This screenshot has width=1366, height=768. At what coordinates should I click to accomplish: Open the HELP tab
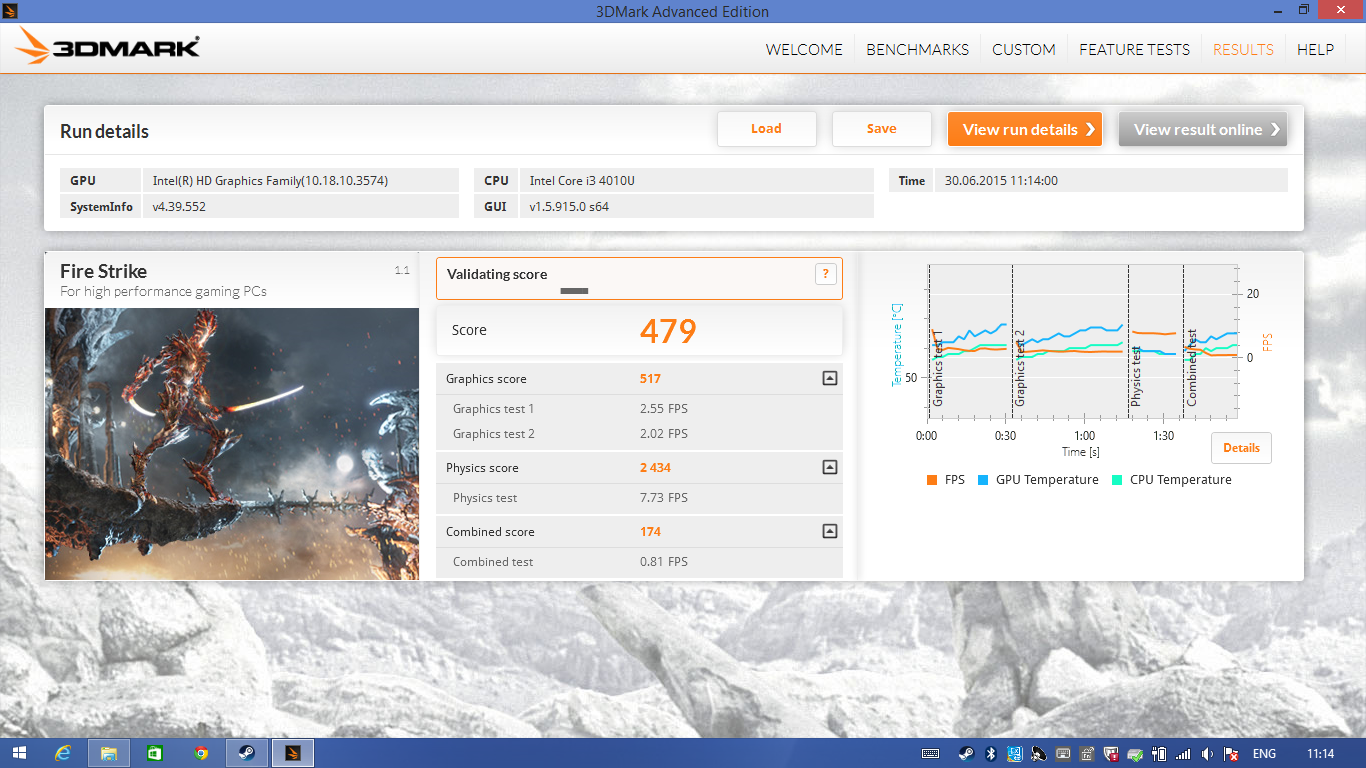click(x=1315, y=49)
